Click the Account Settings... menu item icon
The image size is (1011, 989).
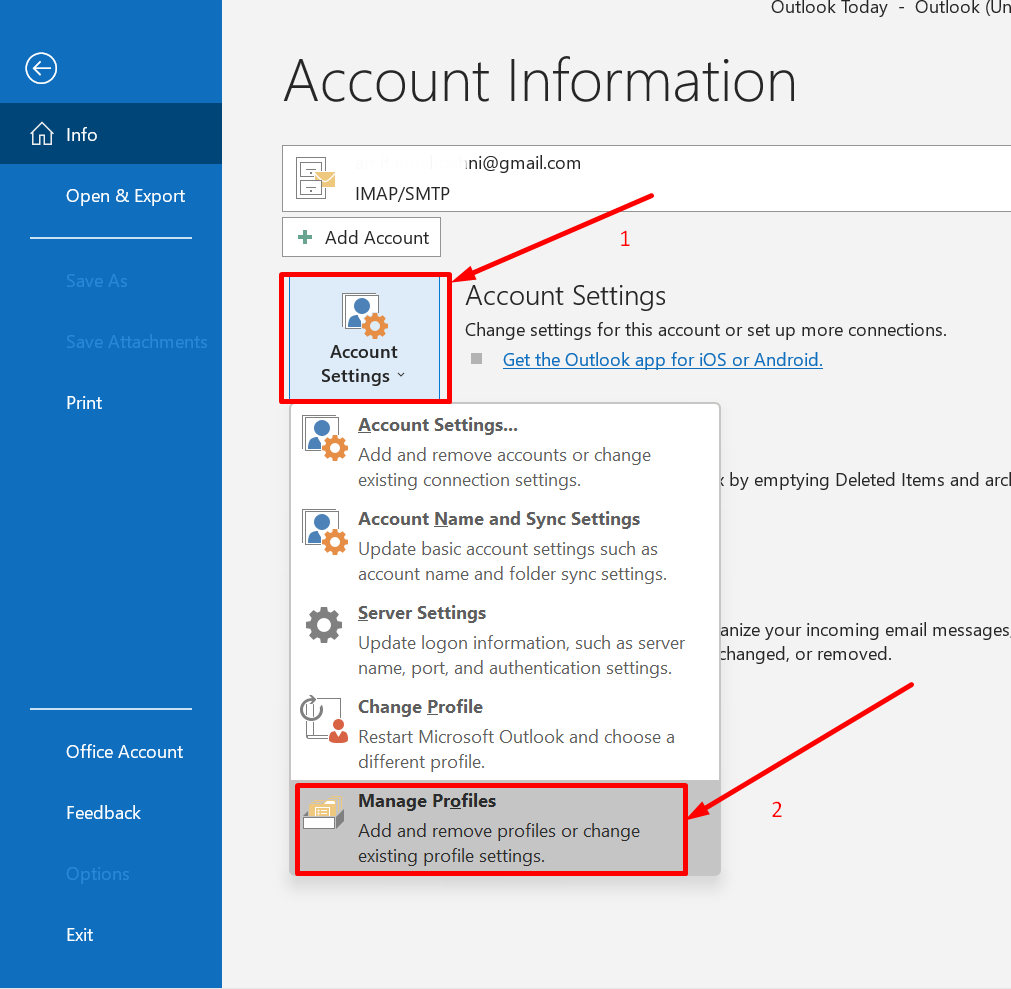(324, 438)
